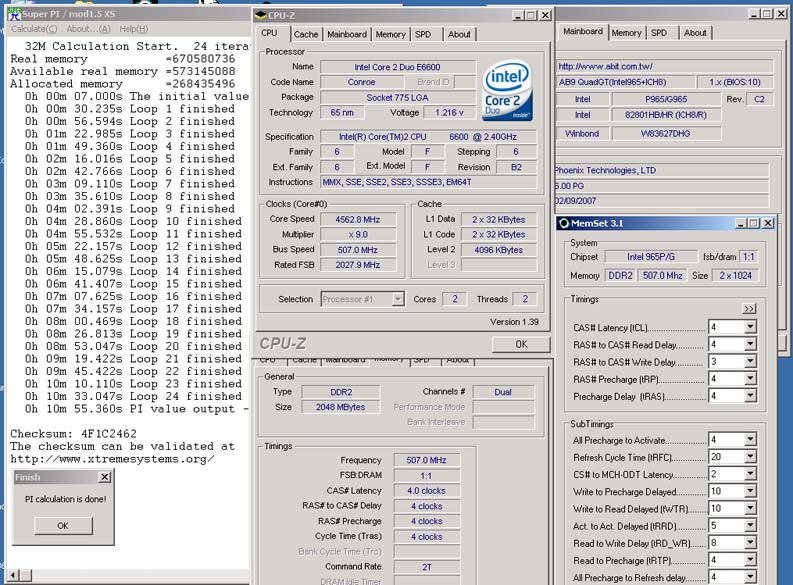Click OK in the Finish dialog

63,526
